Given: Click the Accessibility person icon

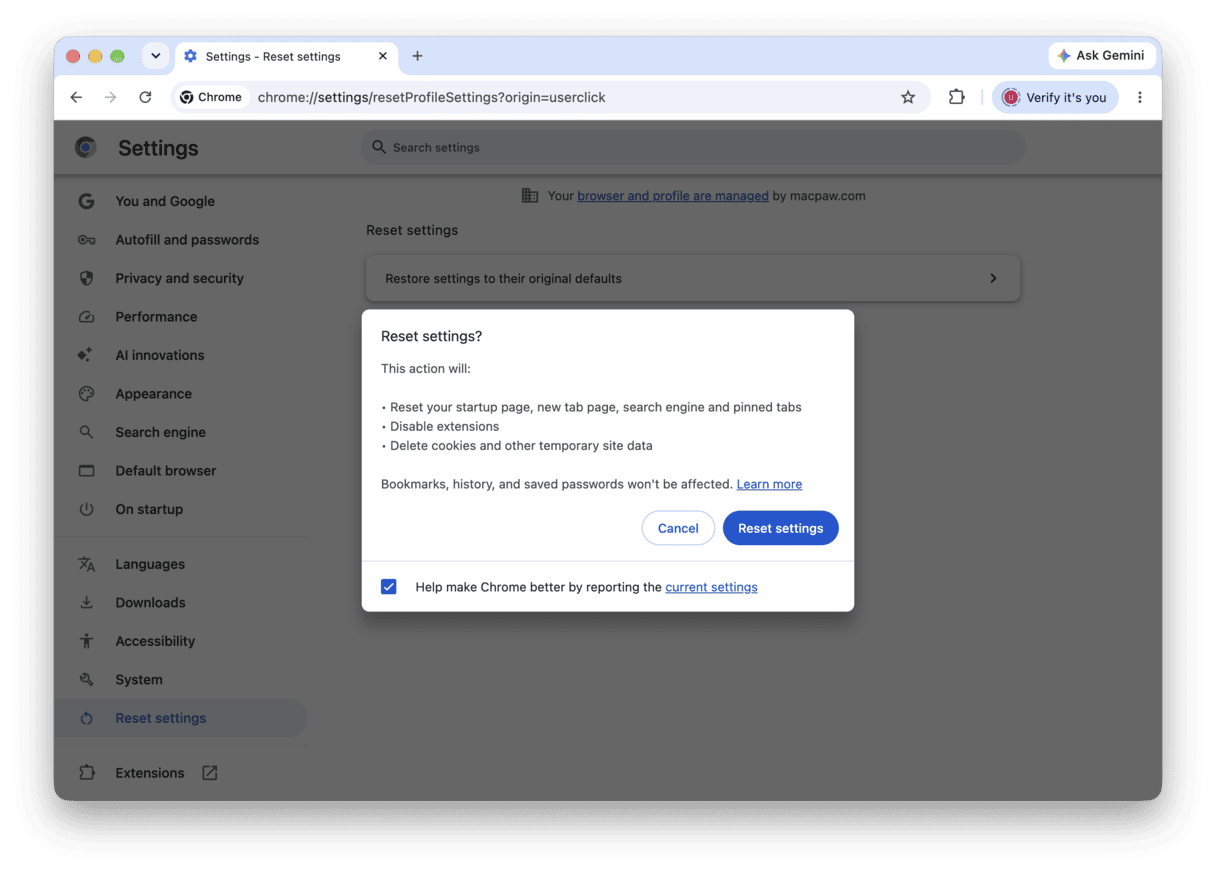Looking at the screenshot, I should click(86, 641).
